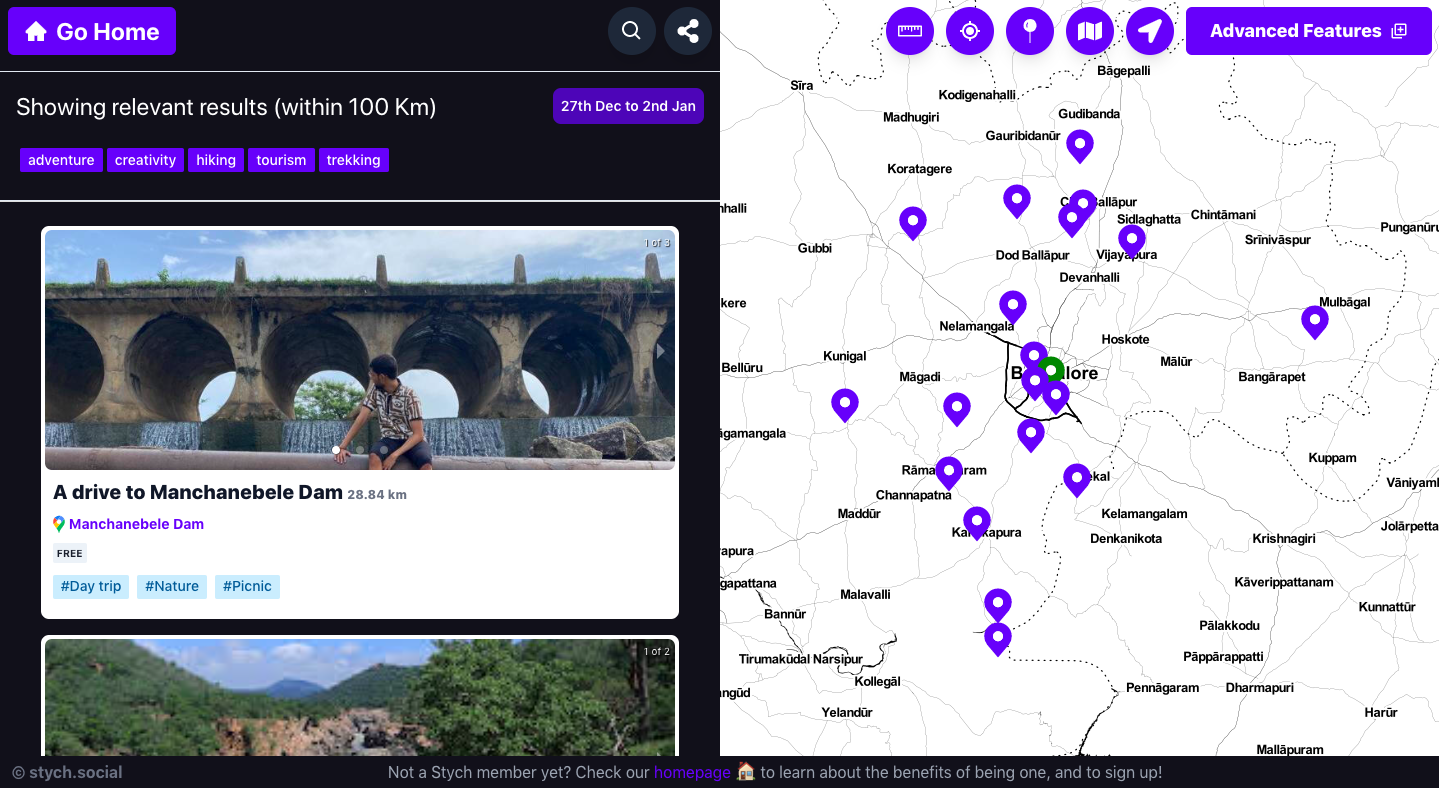This screenshot has width=1439, height=788.
Task: Toggle the hiking tag filter
Action: pyautogui.click(x=216, y=160)
